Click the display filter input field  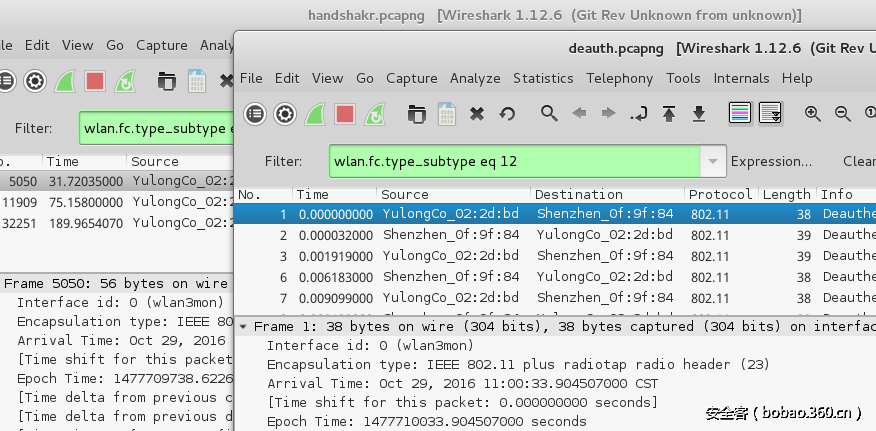pyautogui.click(x=514, y=161)
